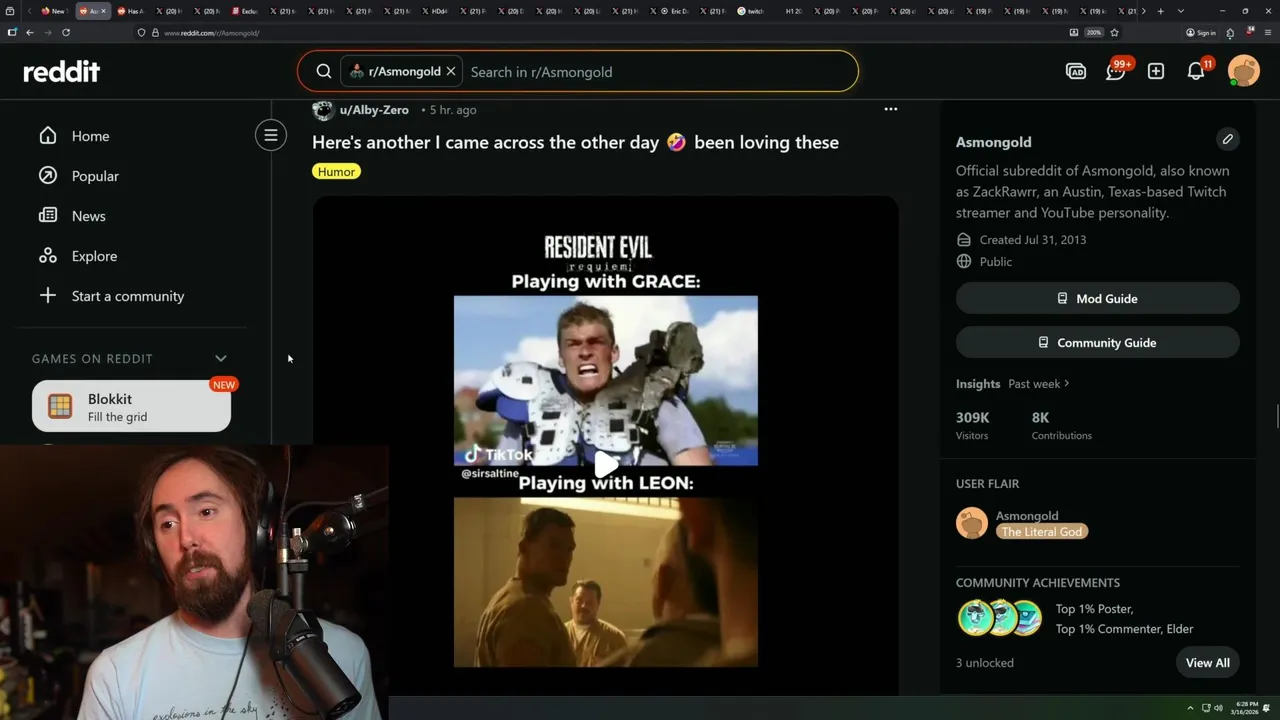The height and width of the screenshot is (720, 1280).
Task: Open the user profile avatar menu
Action: click(1244, 71)
